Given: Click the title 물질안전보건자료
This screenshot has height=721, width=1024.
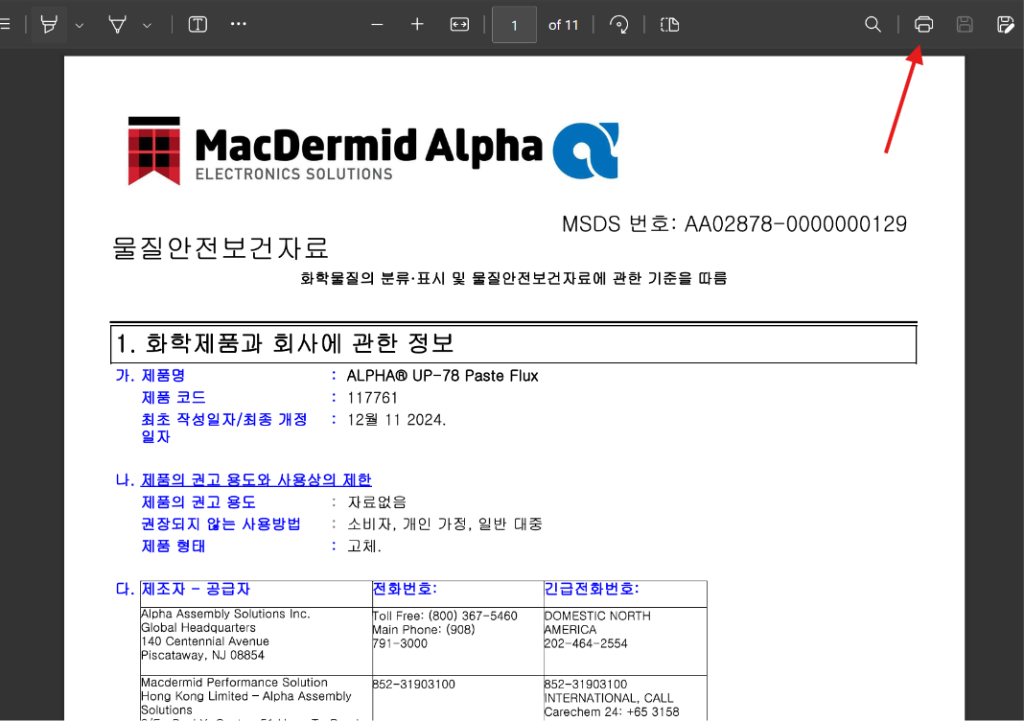Looking at the screenshot, I should [220, 248].
